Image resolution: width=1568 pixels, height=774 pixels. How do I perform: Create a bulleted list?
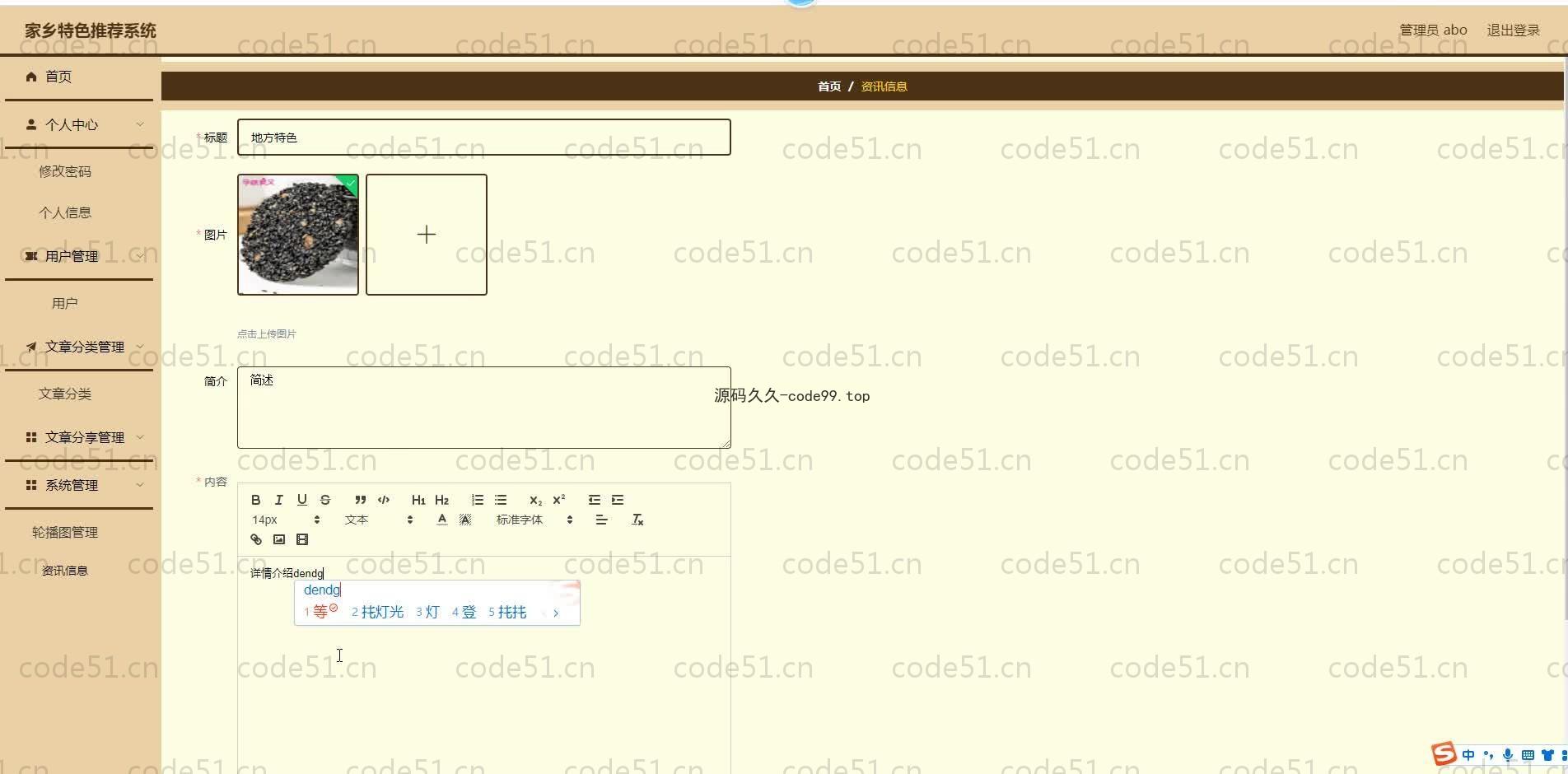pos(501,500)
